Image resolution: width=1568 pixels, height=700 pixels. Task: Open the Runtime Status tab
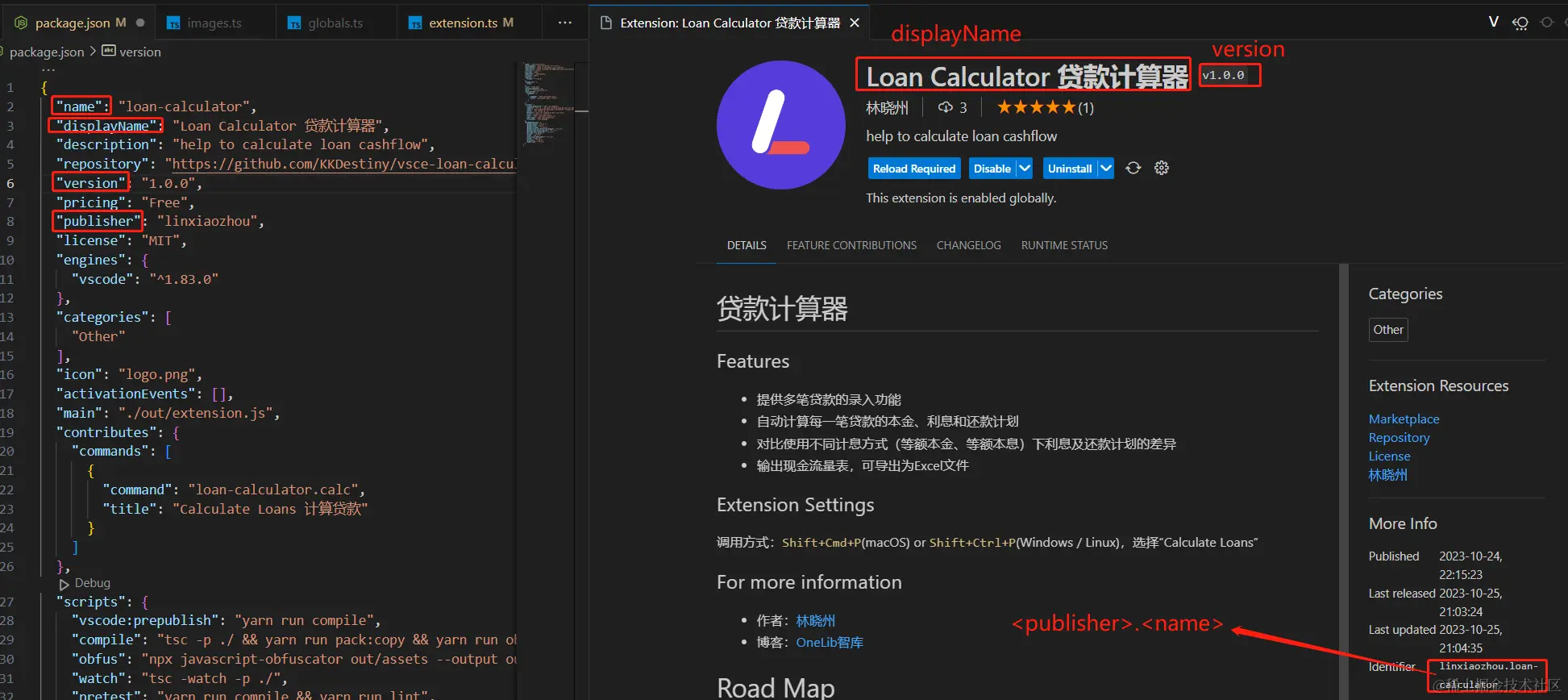tap(1064, 245)
